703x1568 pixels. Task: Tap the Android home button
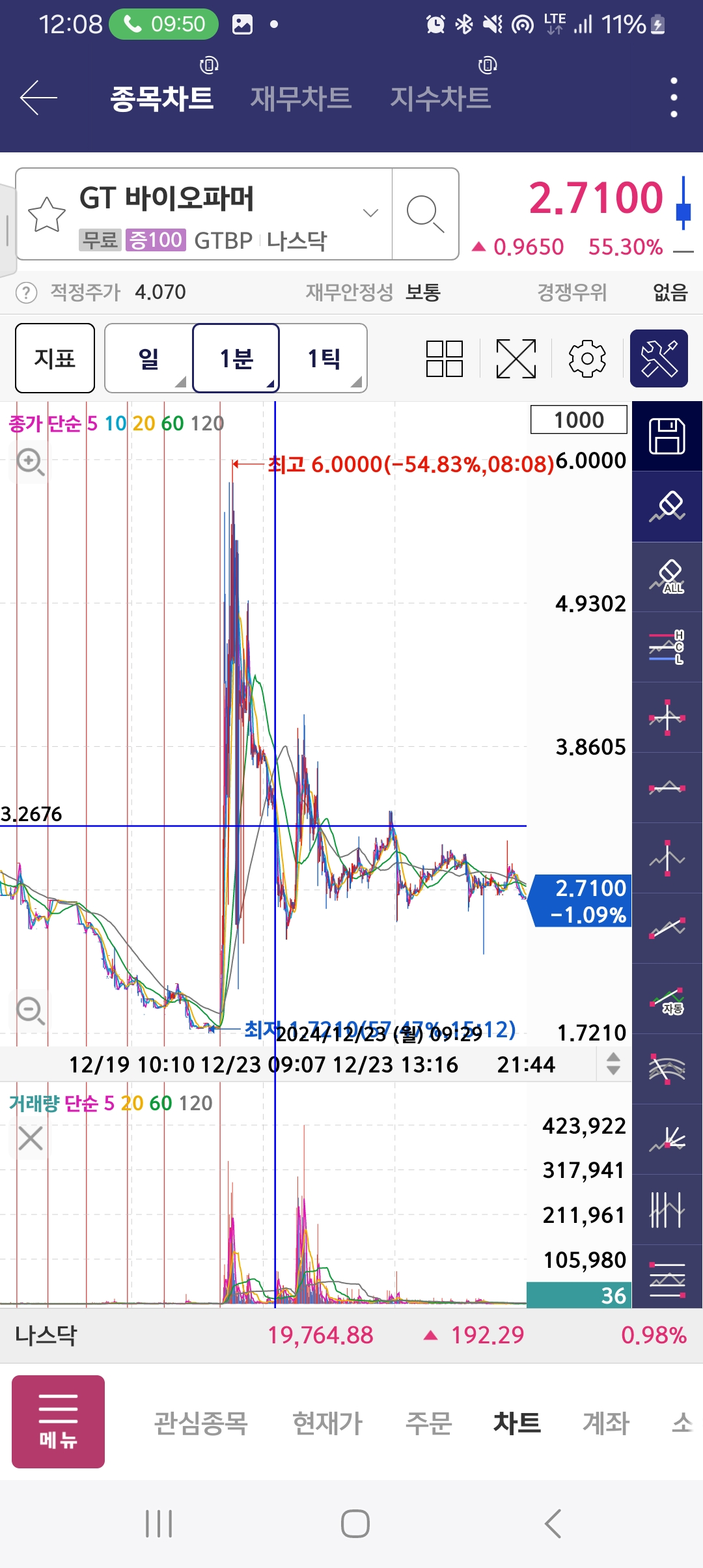(x=355, y=1524)
